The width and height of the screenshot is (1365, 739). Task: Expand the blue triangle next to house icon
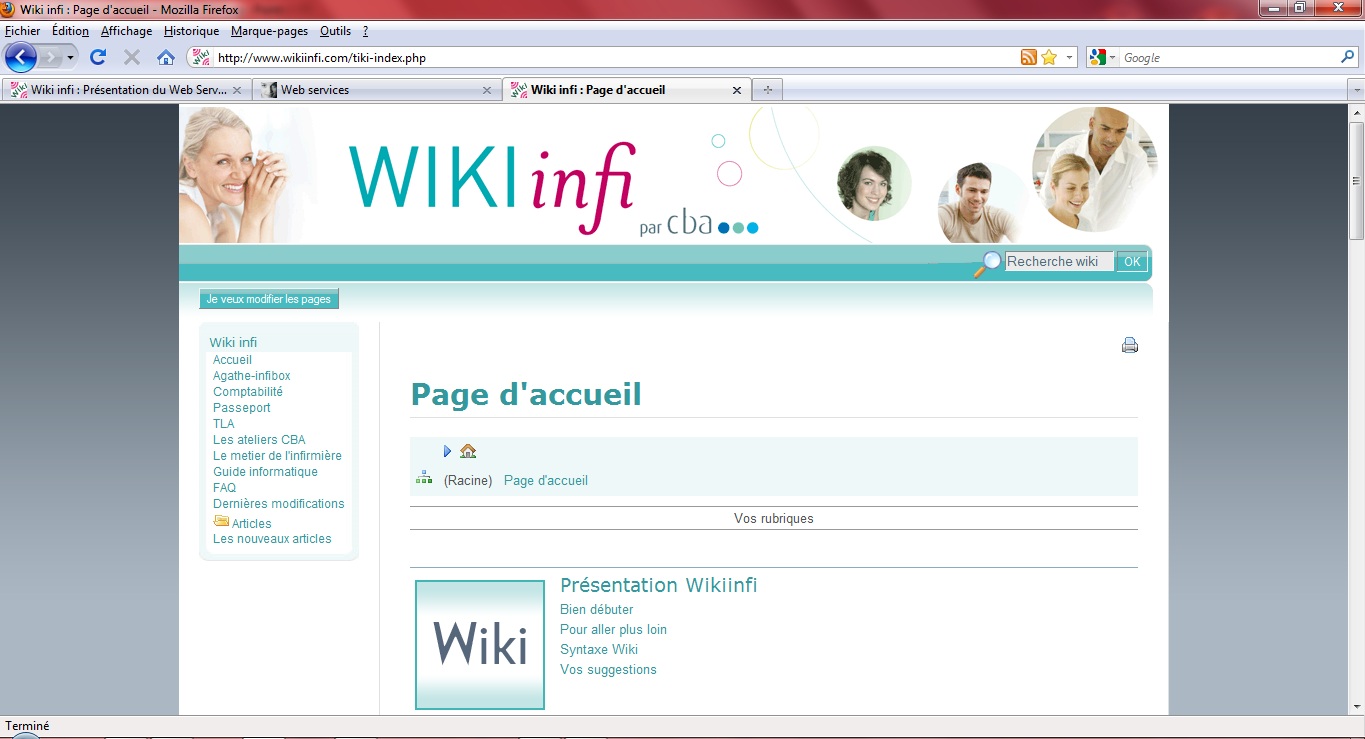[x=447, y=451]
